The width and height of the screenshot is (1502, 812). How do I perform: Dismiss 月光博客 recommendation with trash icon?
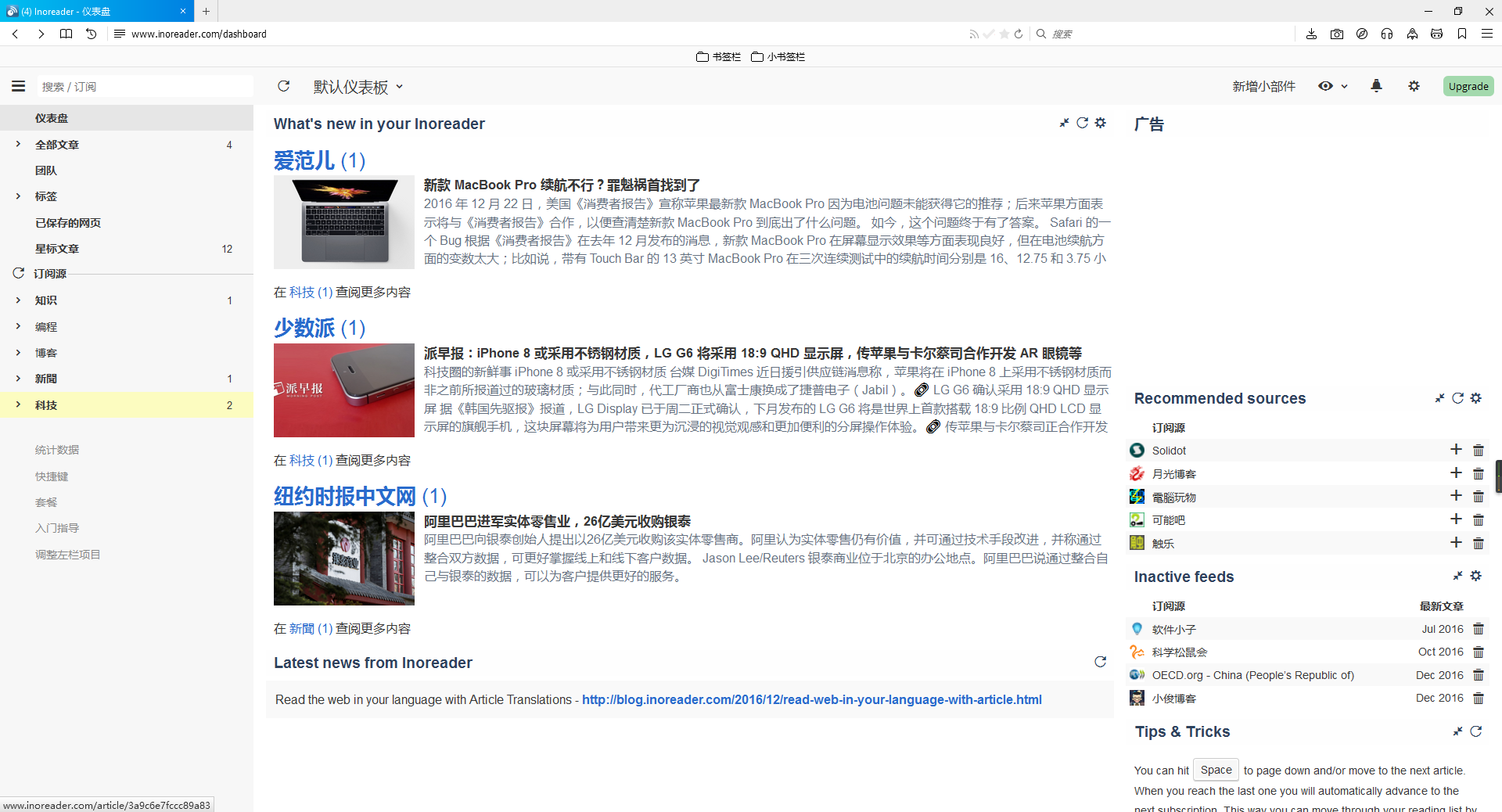1479,473
